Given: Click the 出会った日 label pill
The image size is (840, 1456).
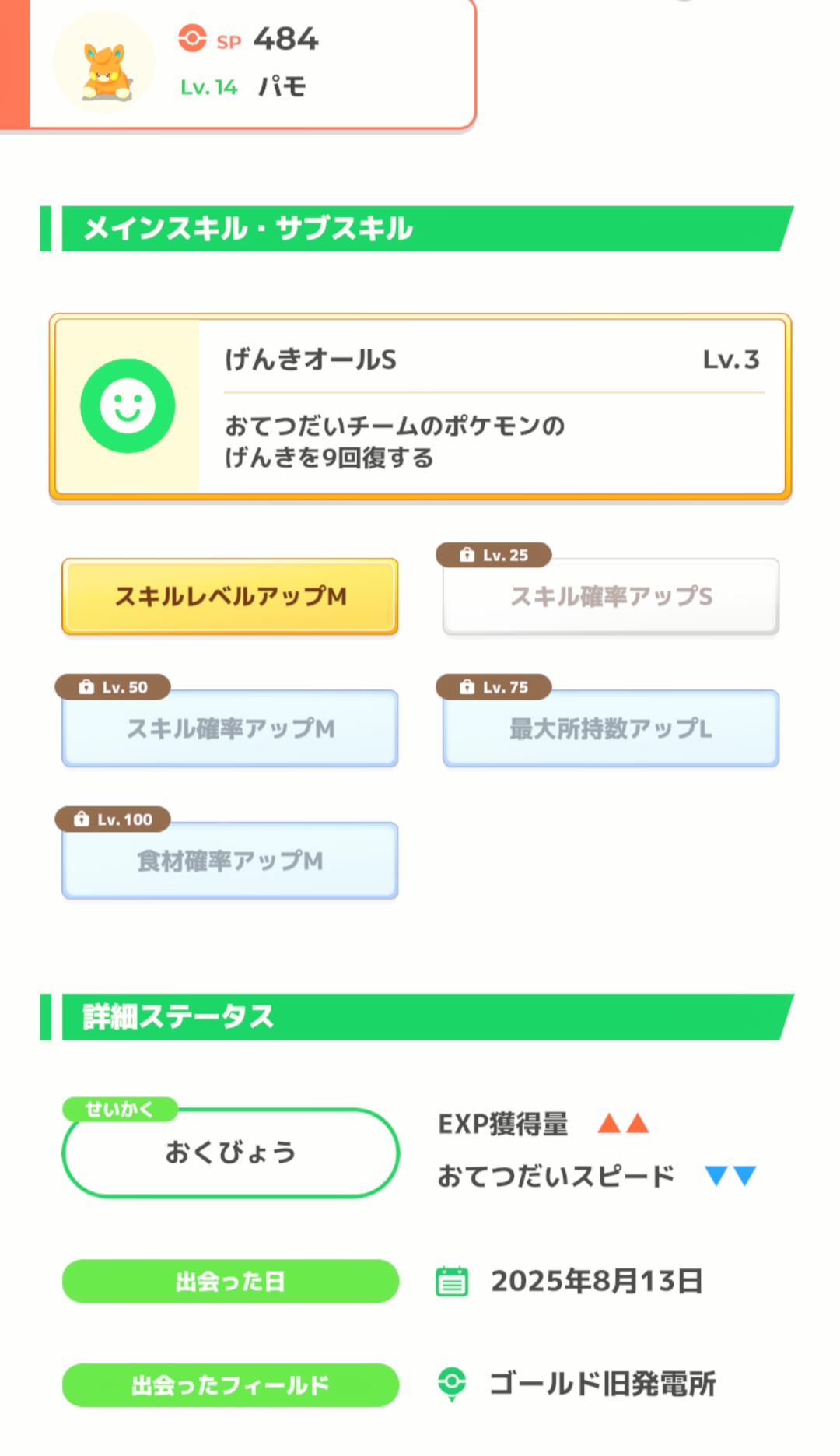Looking at the screenshot, I should 230,1281.
